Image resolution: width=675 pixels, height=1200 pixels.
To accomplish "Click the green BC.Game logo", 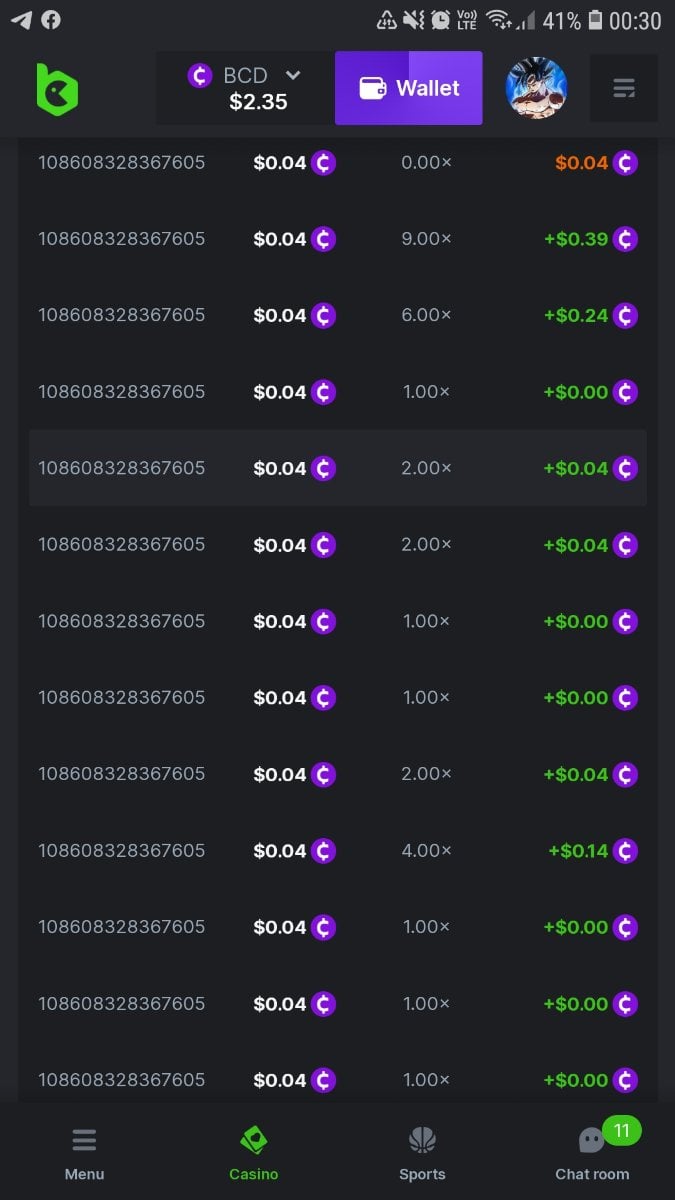I will [x=57, y=89].
